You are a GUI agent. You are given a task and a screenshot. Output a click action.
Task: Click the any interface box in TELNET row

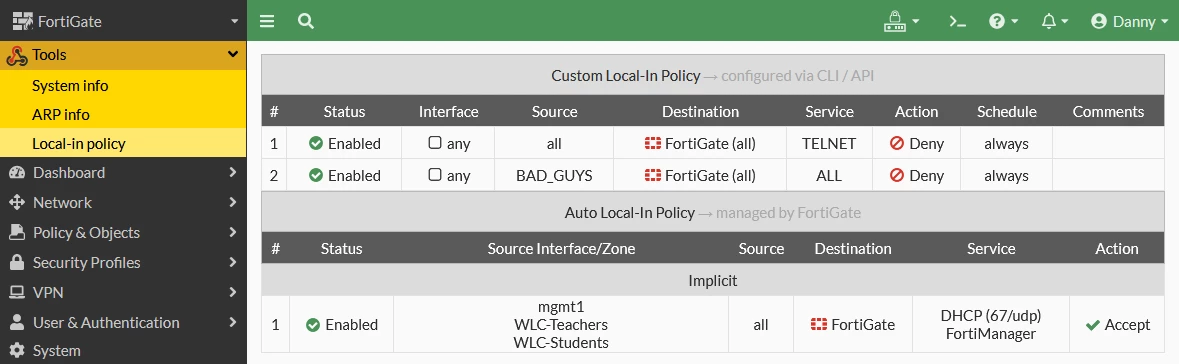[435, 143]
